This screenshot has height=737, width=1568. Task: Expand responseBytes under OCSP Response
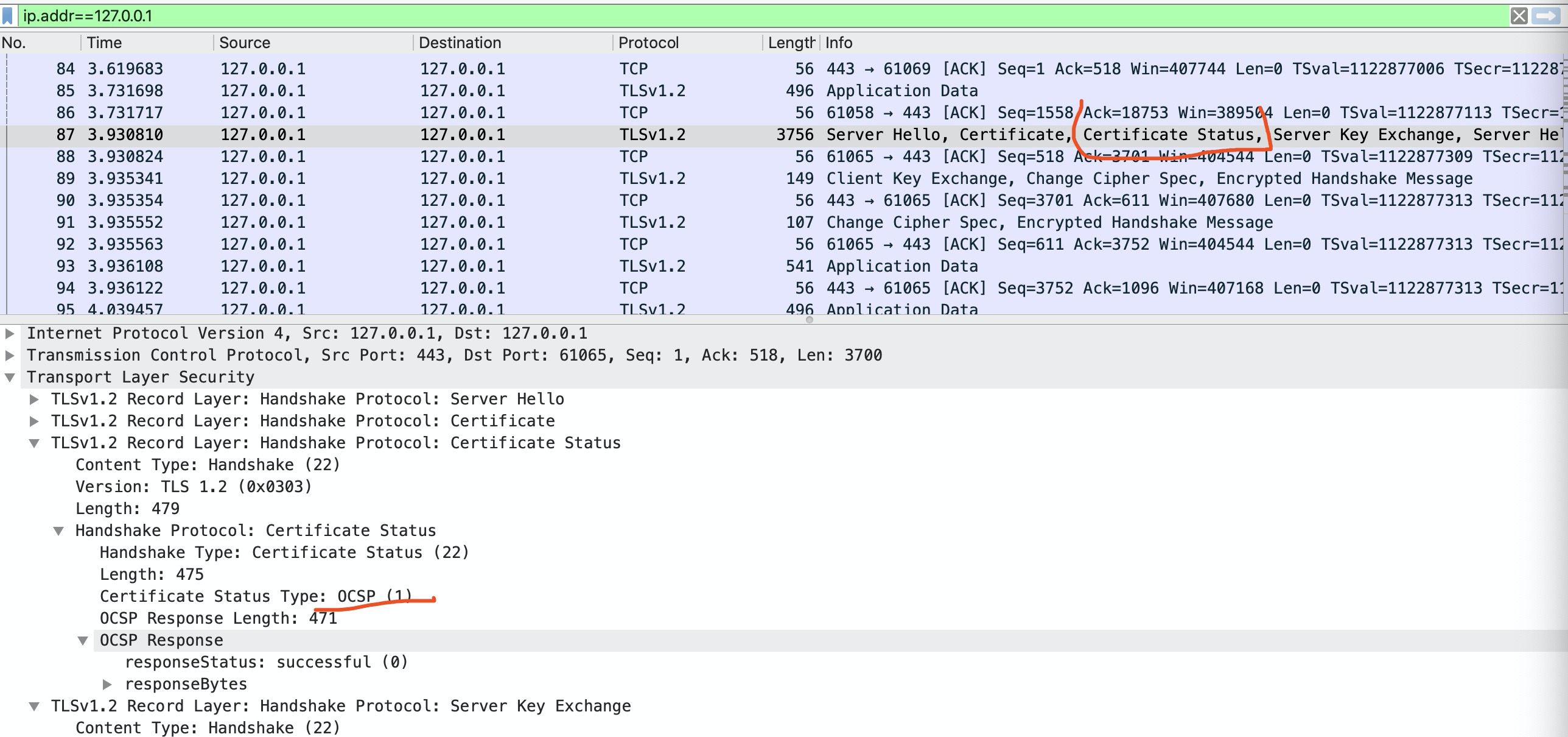pos(108,683)
